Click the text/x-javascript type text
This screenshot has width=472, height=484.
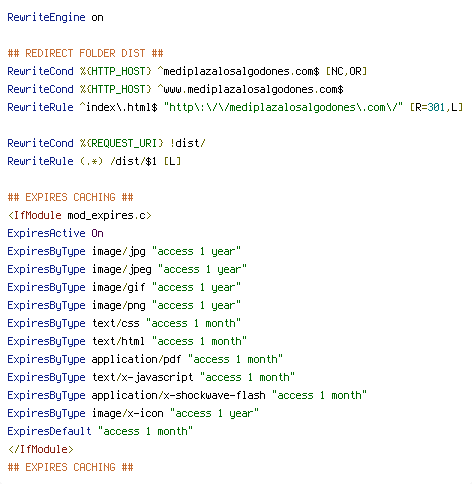143,377
